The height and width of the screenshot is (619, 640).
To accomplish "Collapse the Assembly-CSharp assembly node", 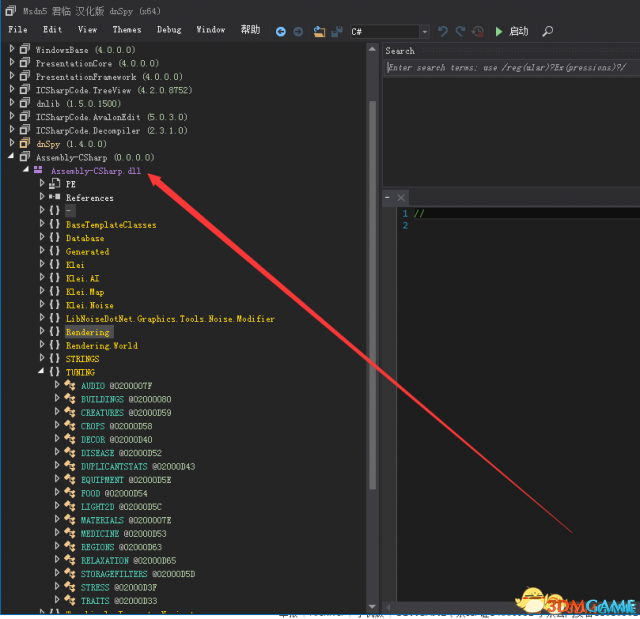I will [x=11, y=156].
